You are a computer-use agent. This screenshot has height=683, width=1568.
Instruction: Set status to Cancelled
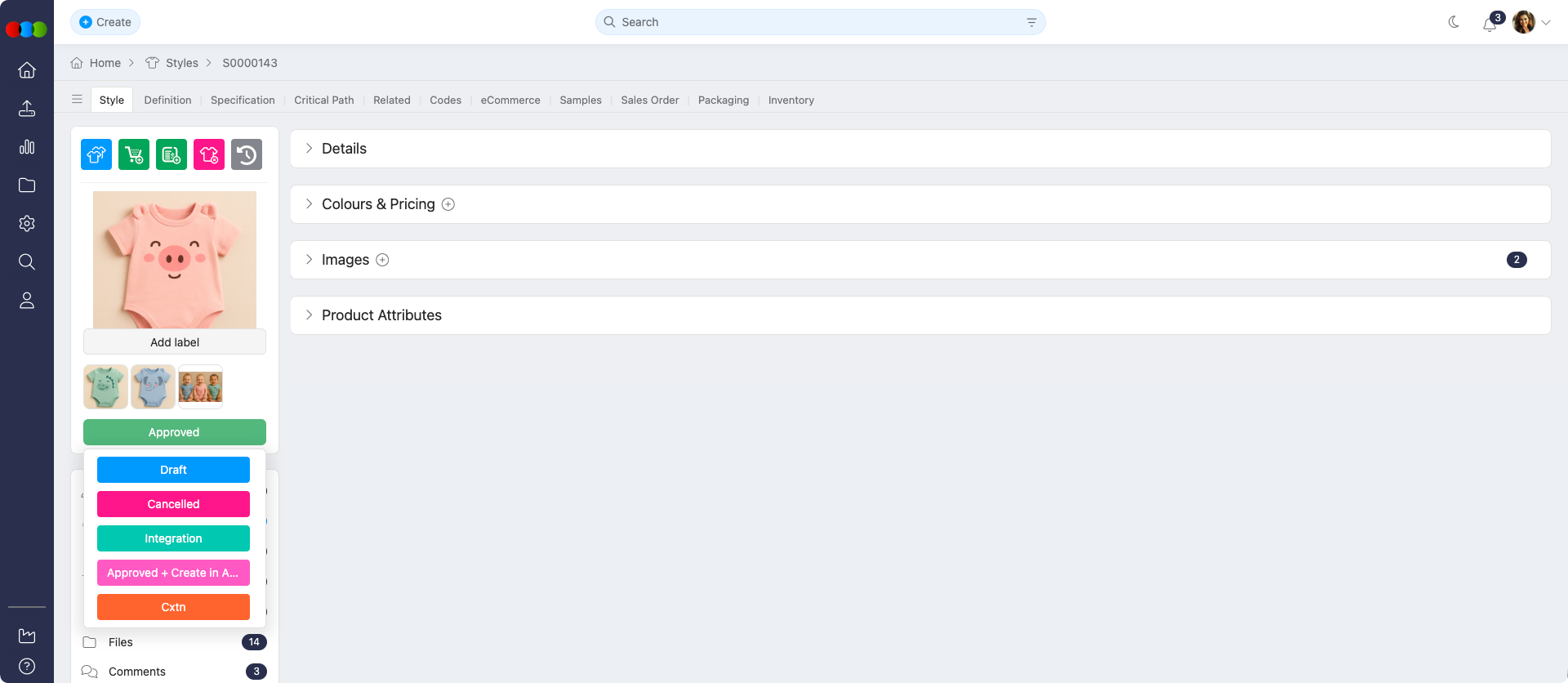[x=173, y=504]
